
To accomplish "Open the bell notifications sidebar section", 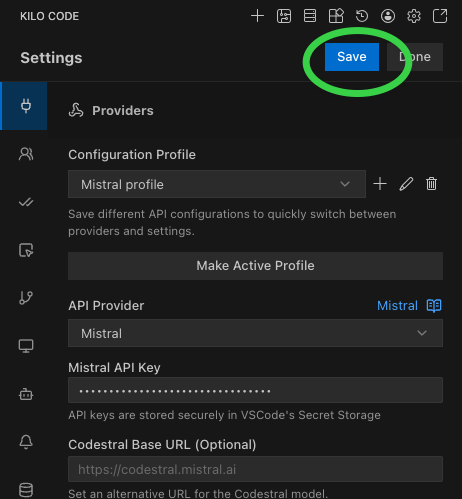I will tap(26, 442).
